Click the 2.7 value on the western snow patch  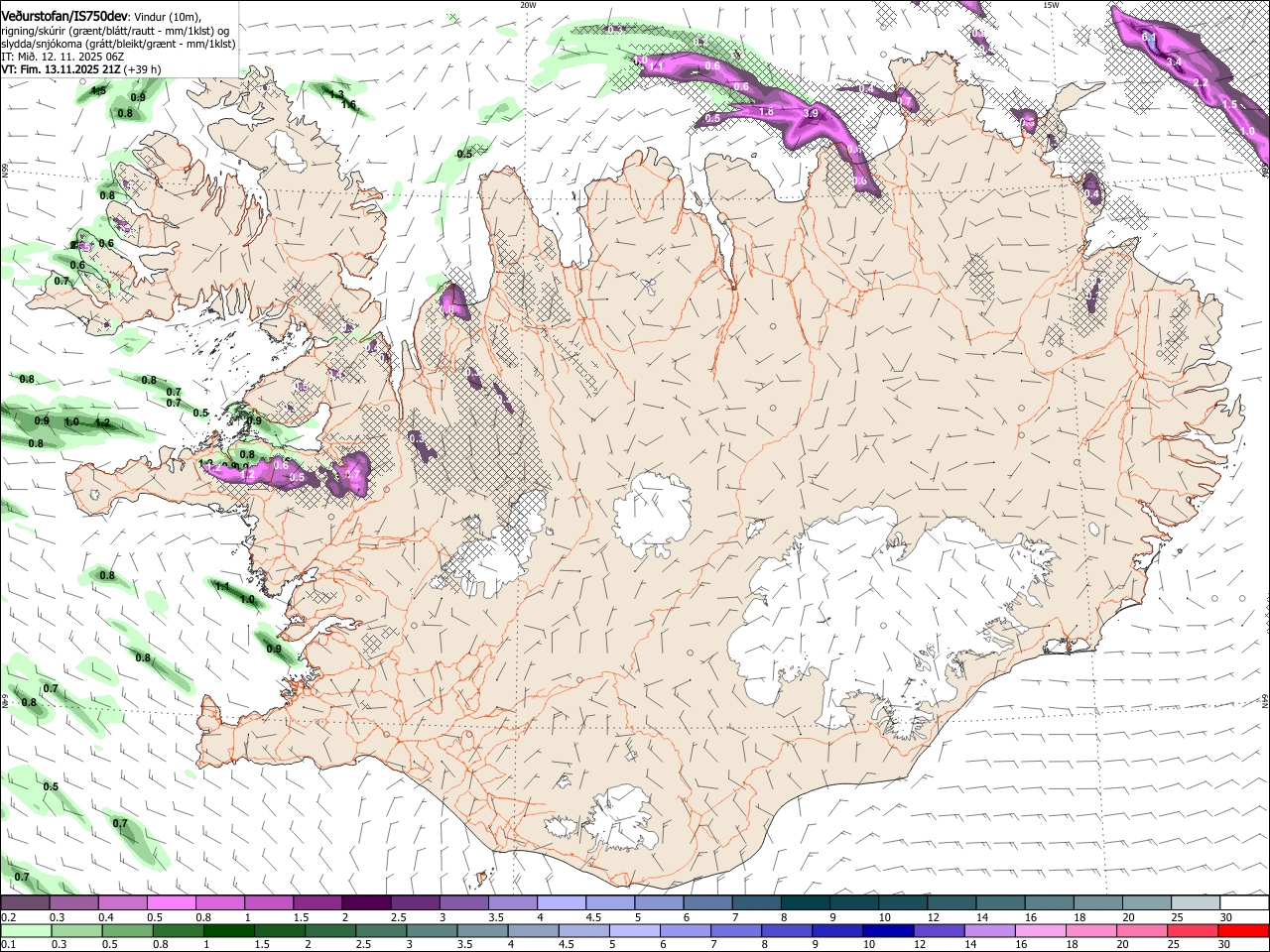point(352,475)
